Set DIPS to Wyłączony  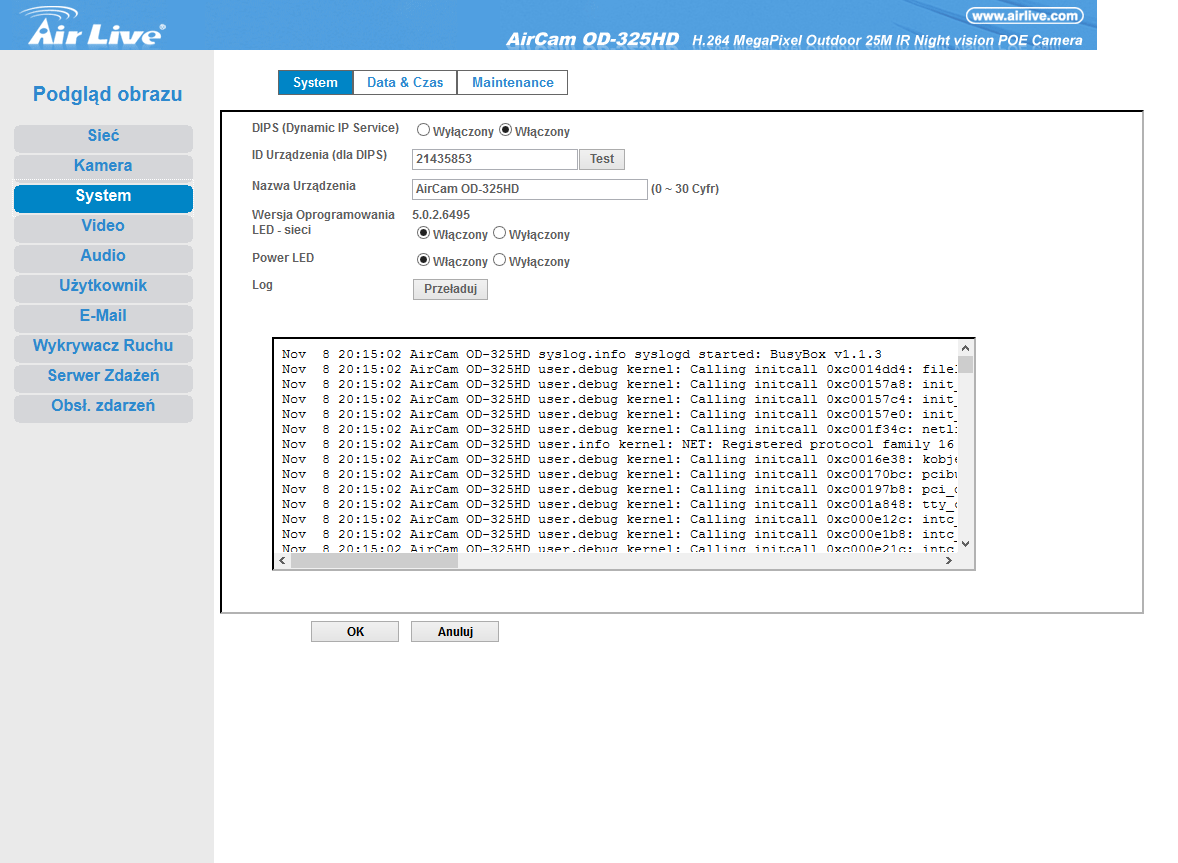click(424, 130)
